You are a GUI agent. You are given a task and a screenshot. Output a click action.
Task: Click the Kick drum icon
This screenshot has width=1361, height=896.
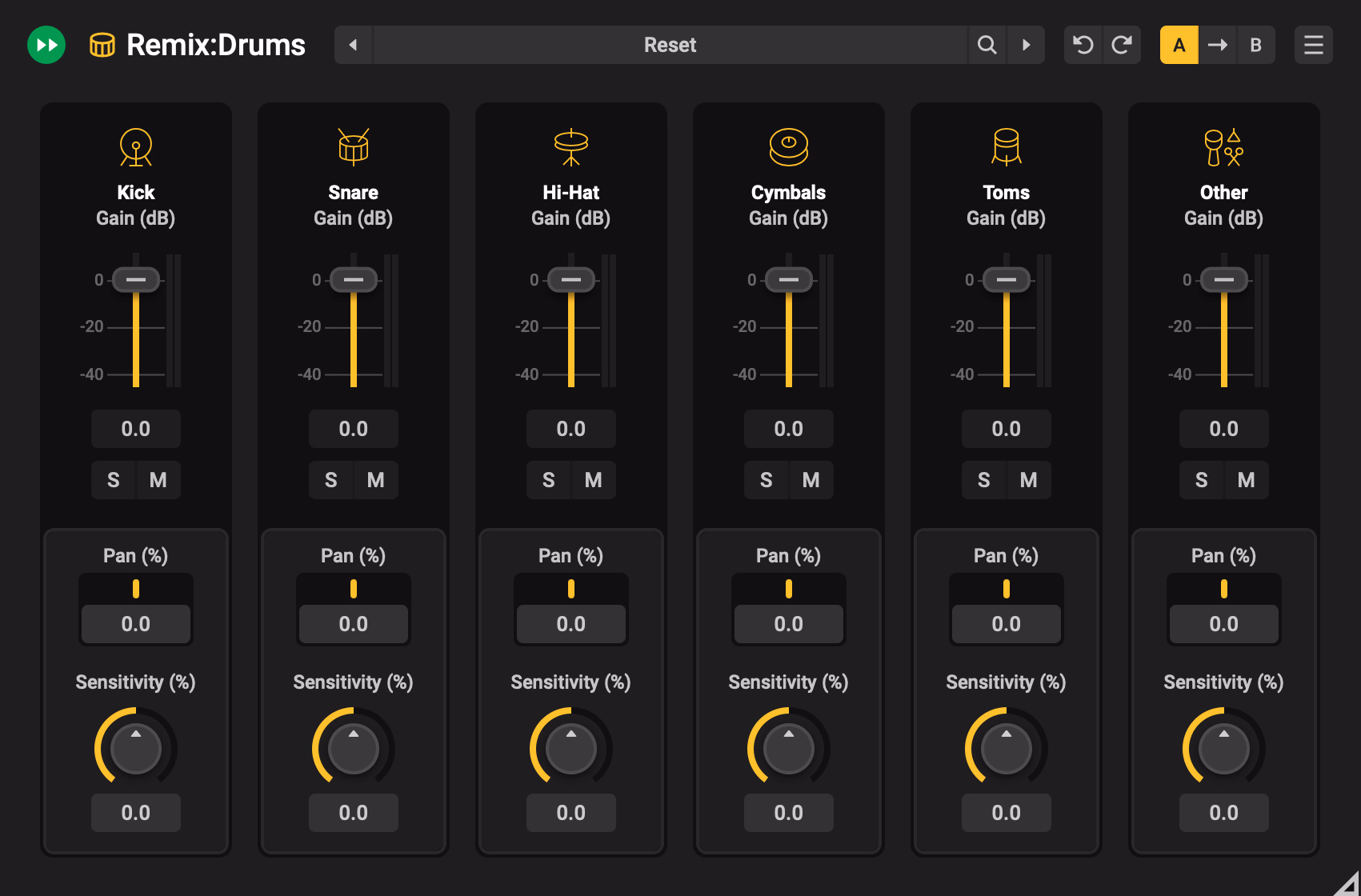point(136,147)
